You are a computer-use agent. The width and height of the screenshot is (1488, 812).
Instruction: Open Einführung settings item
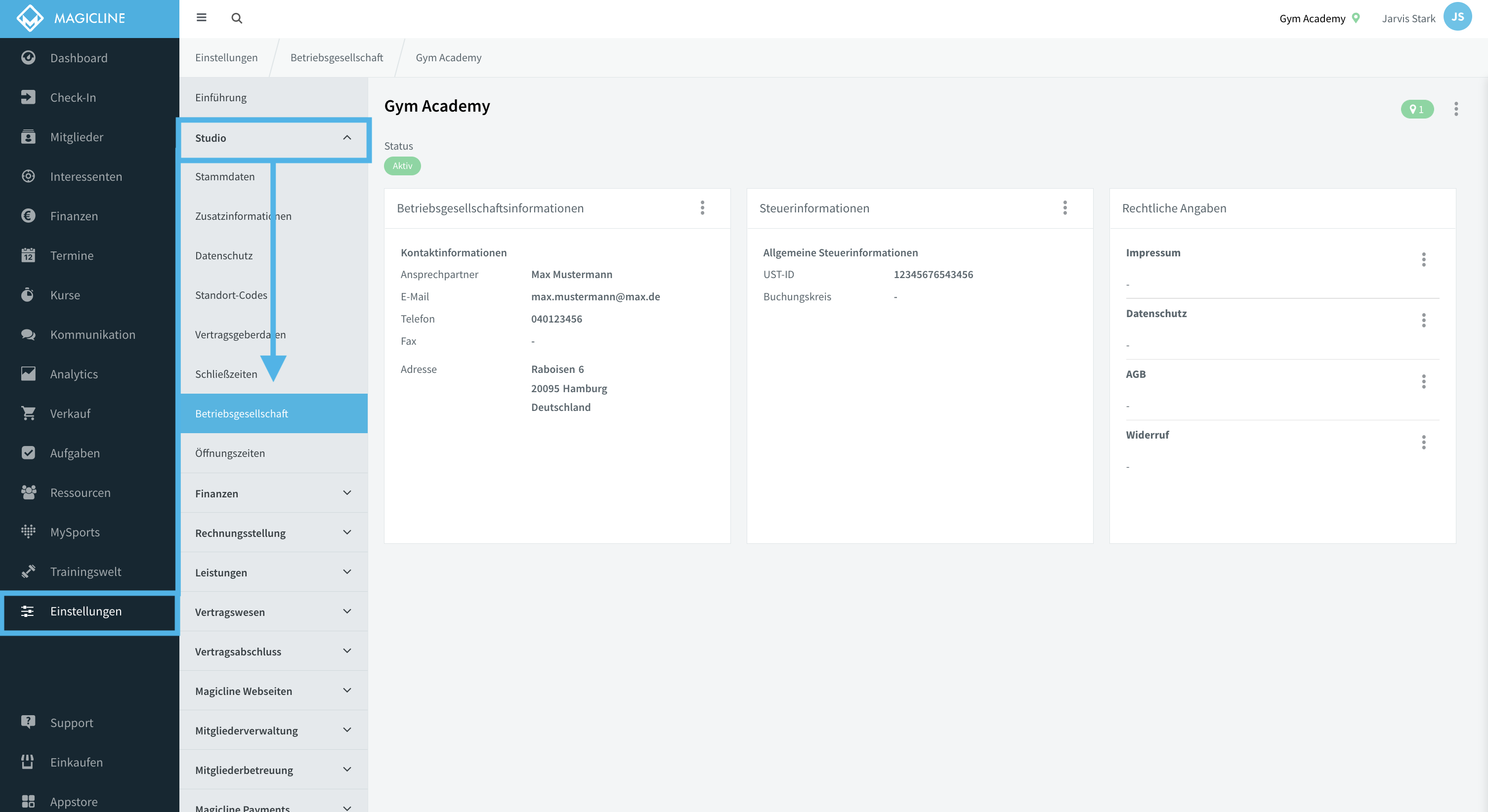[x=274, y=98]
